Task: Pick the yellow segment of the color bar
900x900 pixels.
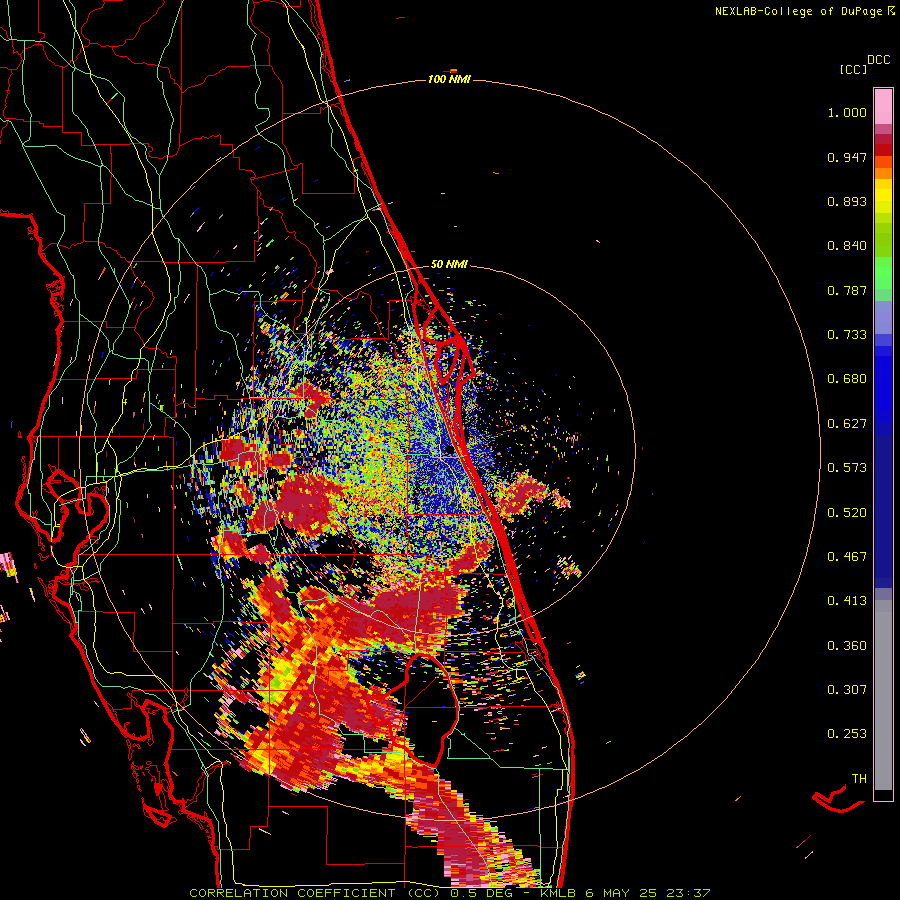Action: tap(883, 196)
